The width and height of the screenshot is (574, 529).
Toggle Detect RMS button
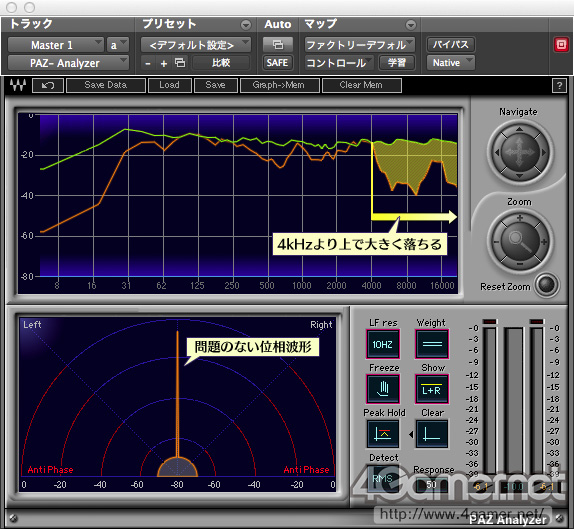point(383,478)
